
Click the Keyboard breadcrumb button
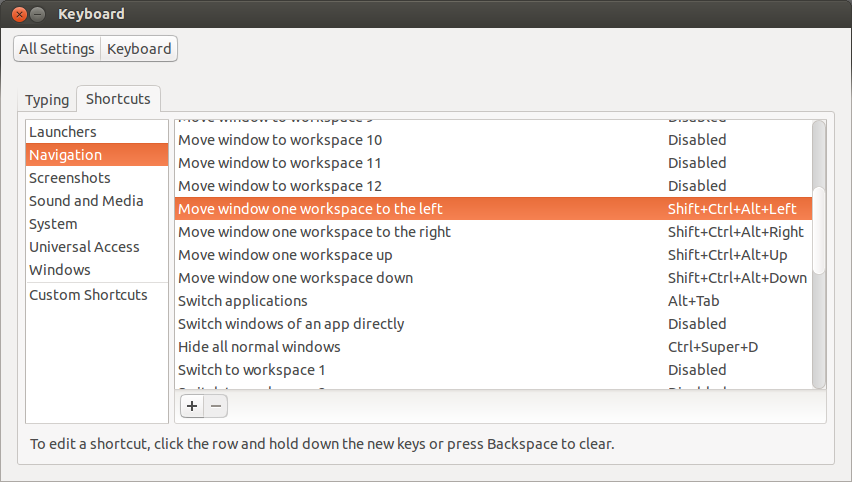click(139, 49)
